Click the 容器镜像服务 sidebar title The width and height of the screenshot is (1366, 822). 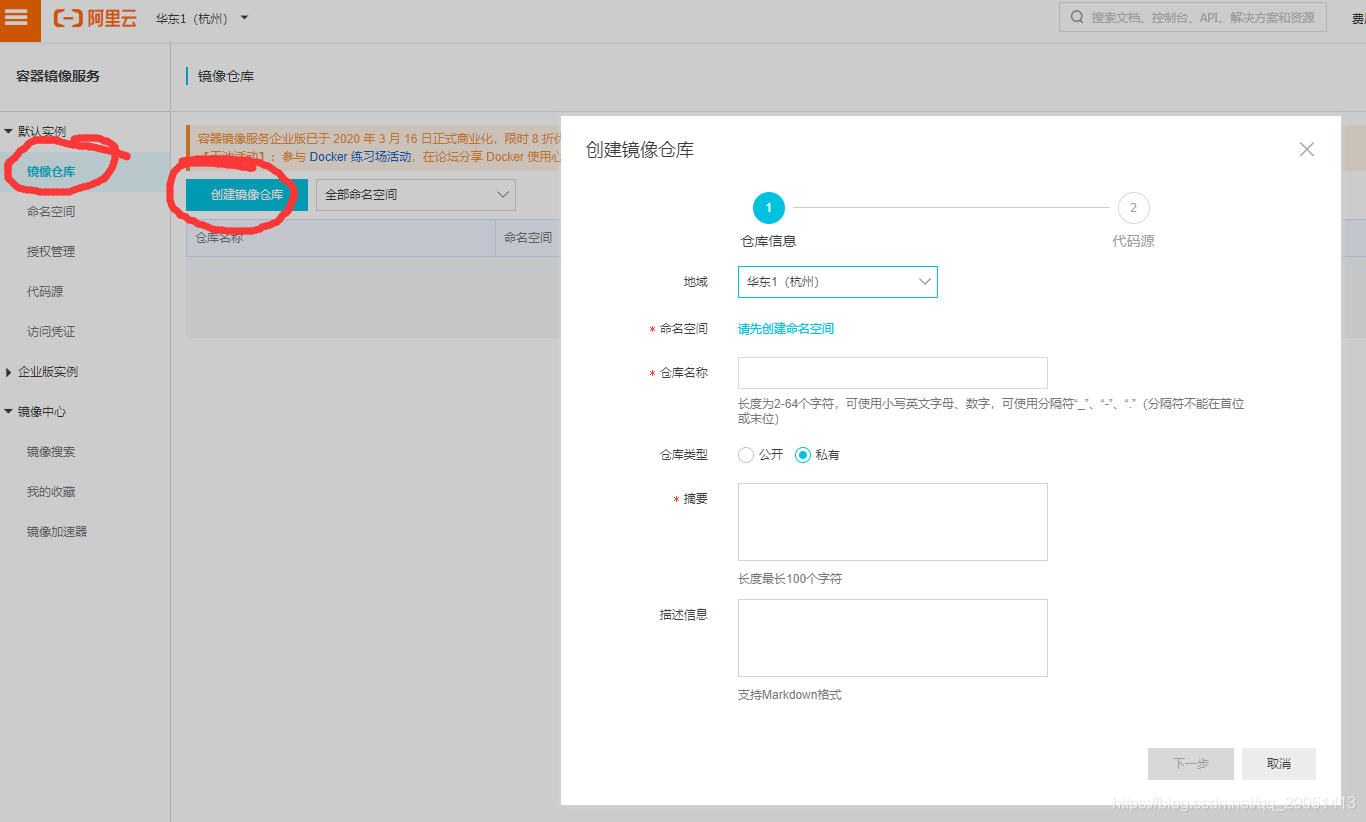click(x=58, y=76)
